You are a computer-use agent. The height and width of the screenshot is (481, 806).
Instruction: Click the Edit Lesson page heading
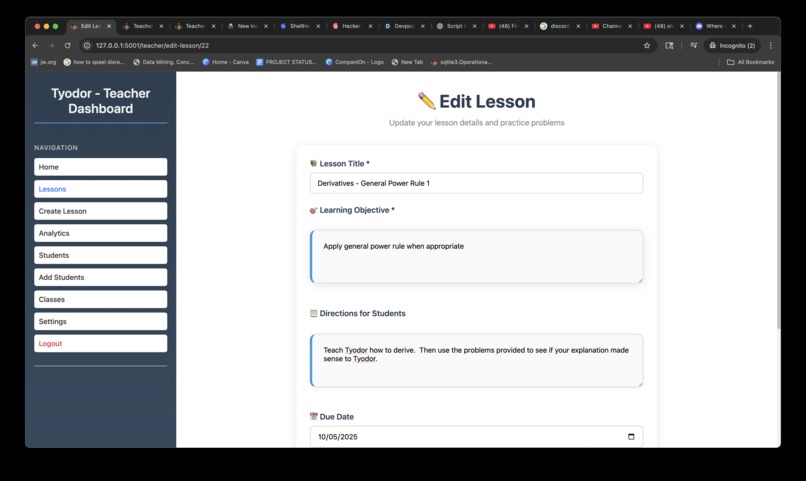coord(477,101)
